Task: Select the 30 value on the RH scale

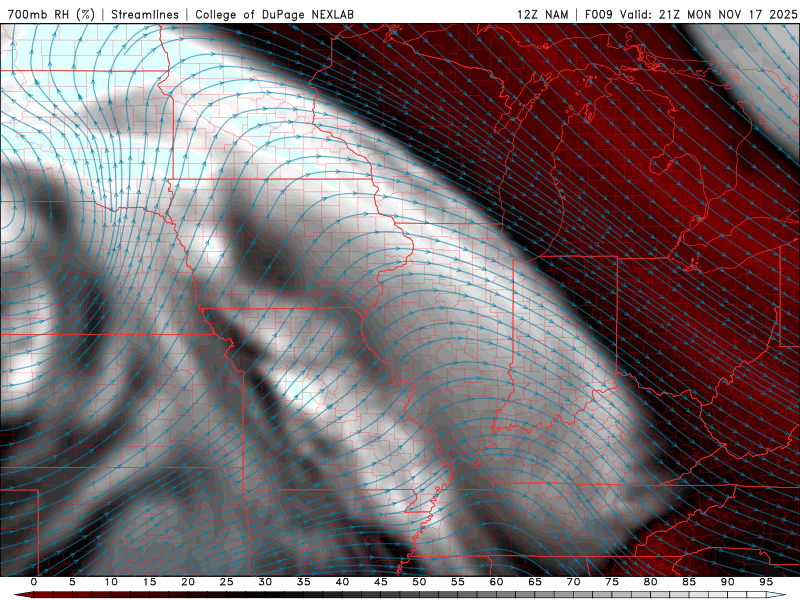Action: (265, 582)
